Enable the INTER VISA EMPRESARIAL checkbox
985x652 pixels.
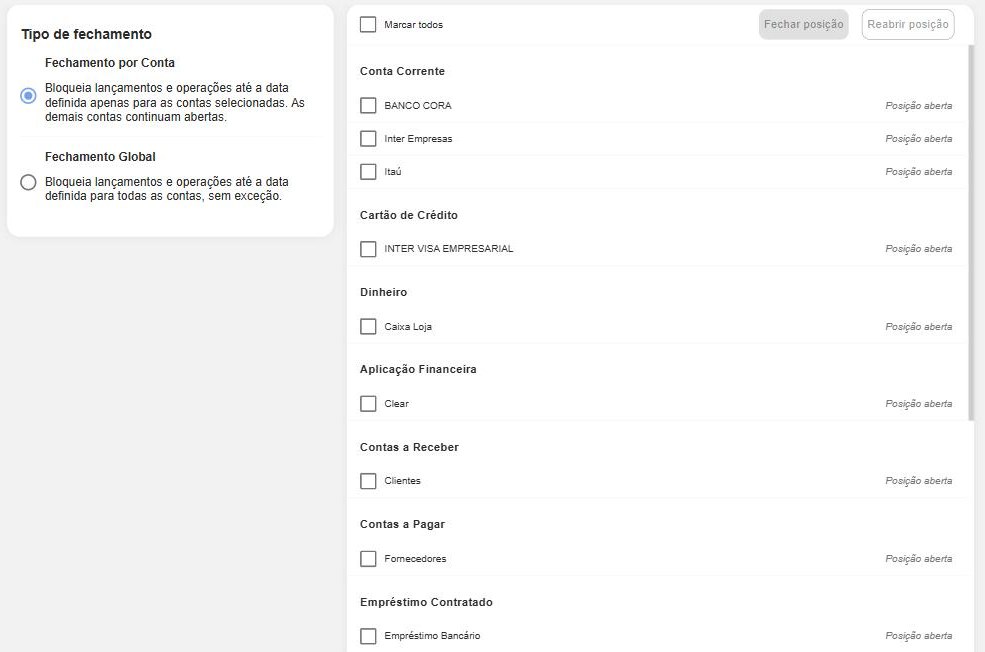368,249
